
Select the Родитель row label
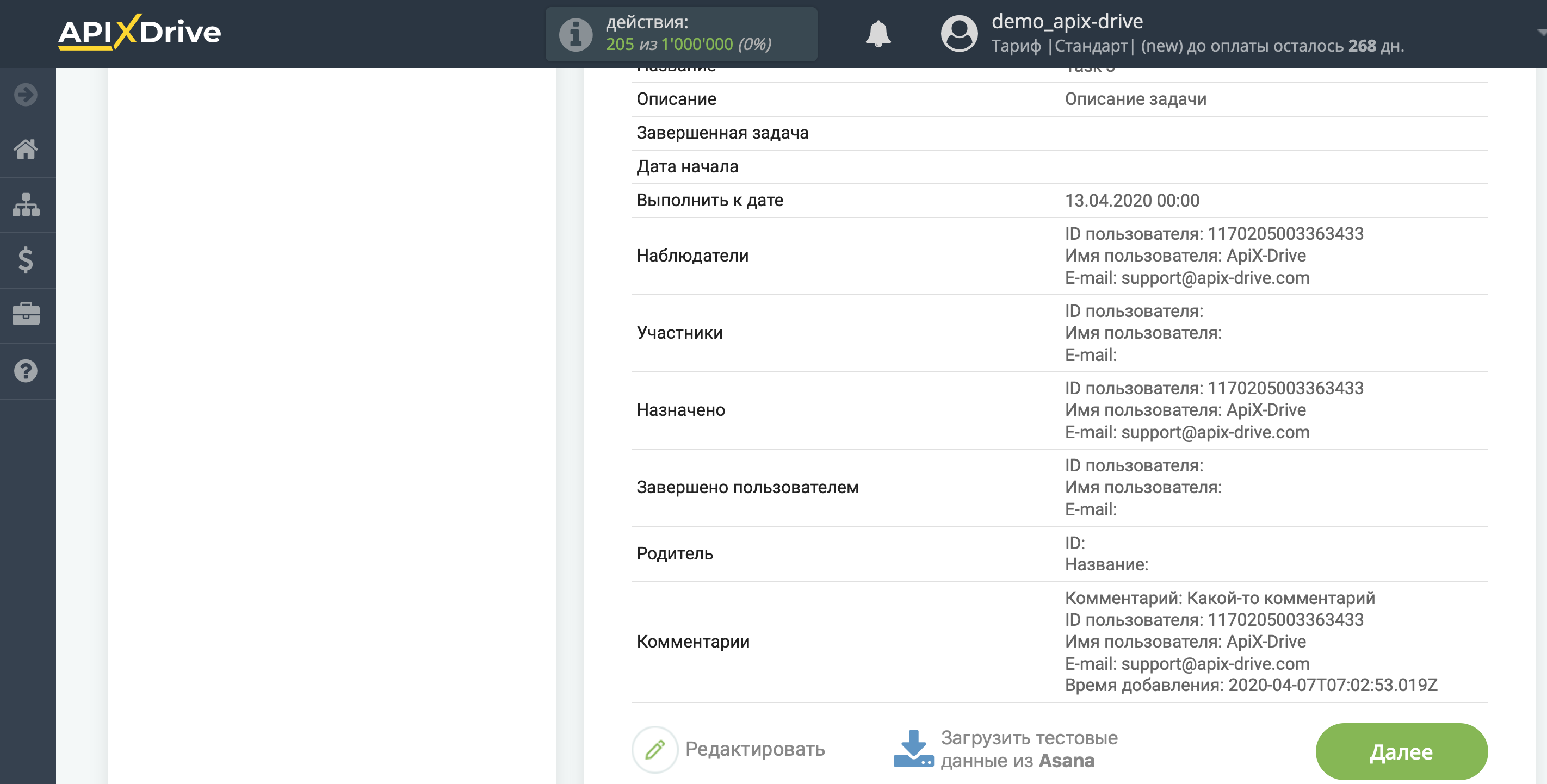click(675, 553)
